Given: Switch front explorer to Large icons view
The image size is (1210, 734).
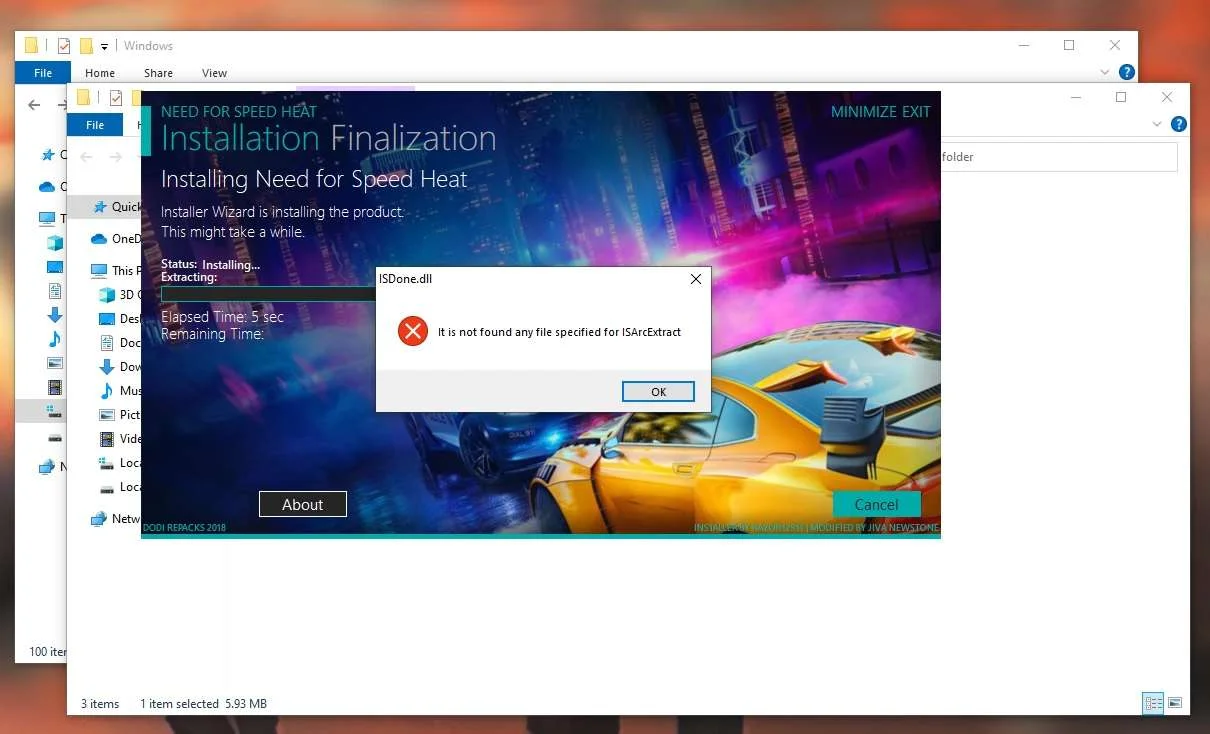Looking at the screenshot, I should pos(1175,703).
